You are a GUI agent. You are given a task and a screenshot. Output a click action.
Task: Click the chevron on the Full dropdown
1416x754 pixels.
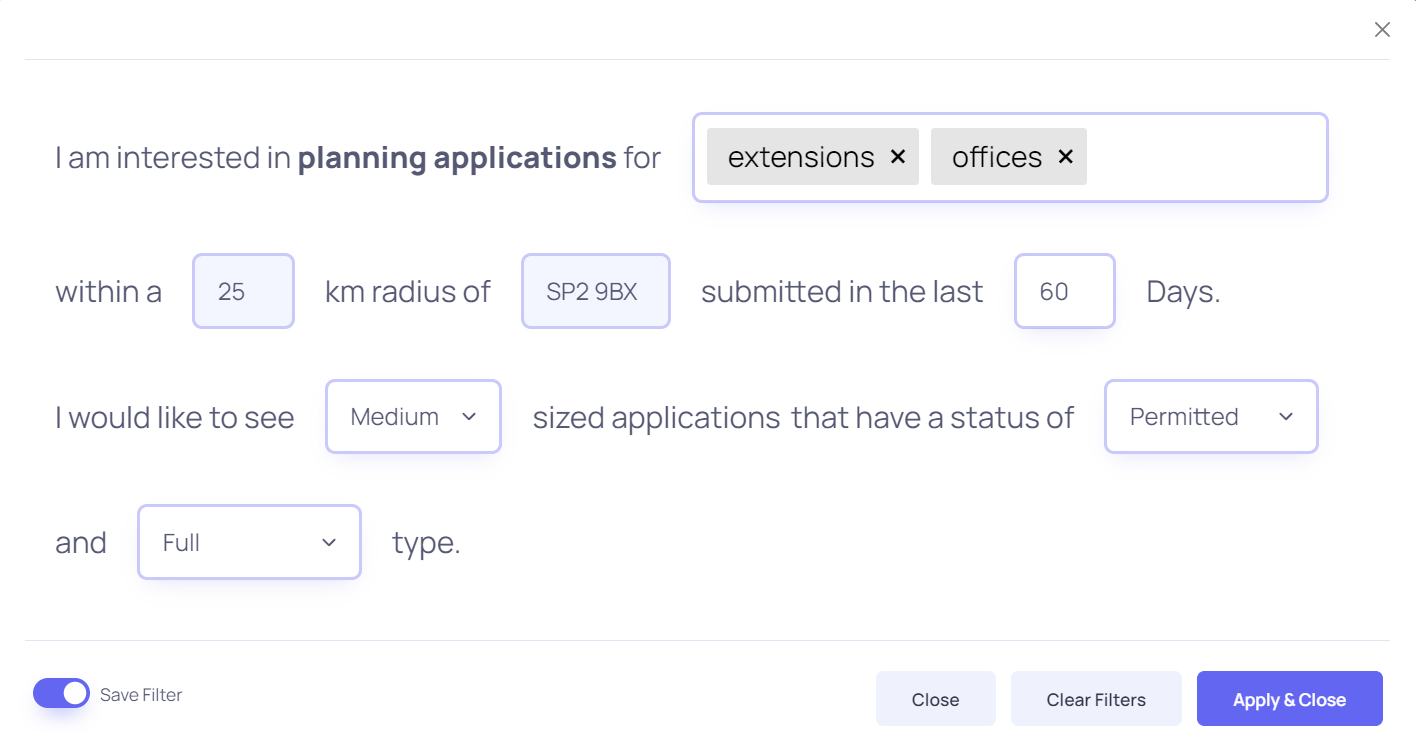329,543
